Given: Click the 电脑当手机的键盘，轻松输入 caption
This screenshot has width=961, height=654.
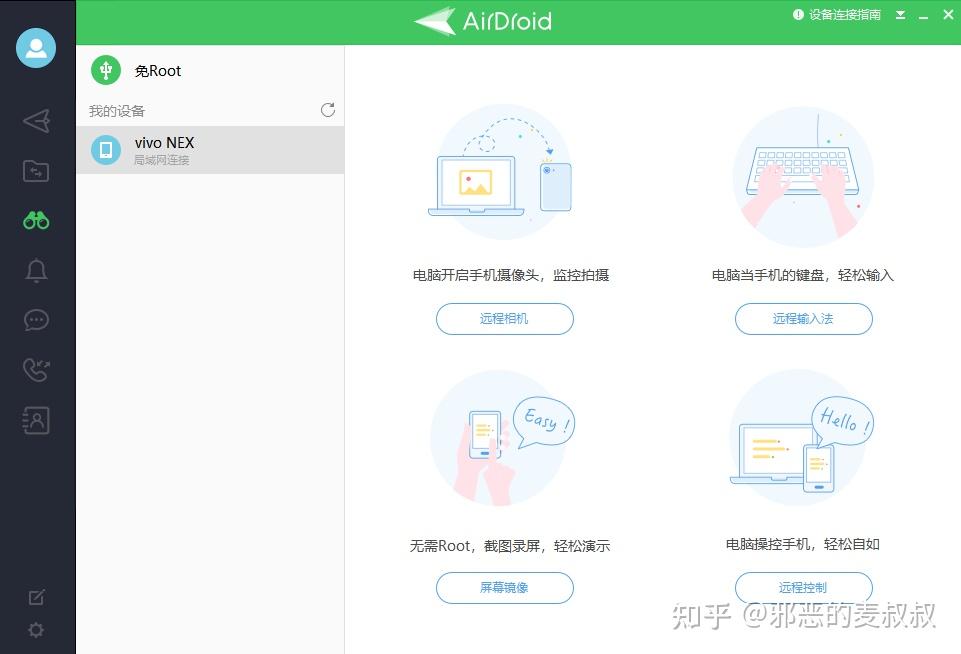Looking at the screenshot, I should (x=803, y=275).
